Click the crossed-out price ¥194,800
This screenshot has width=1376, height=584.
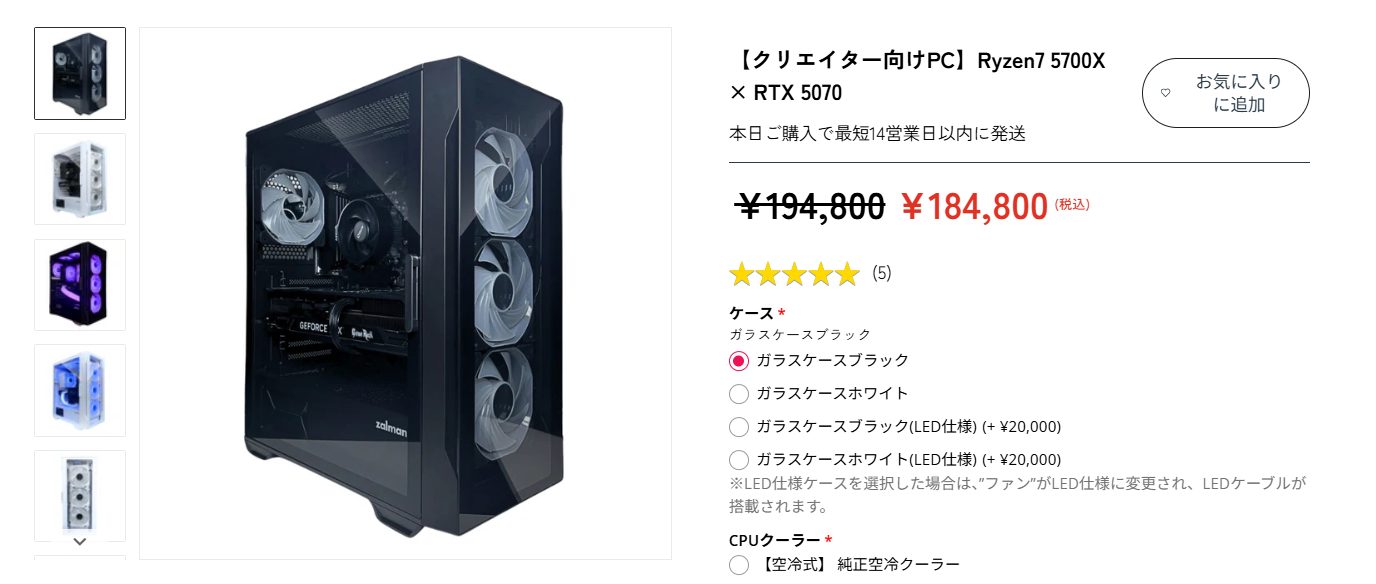coord(810,207)
